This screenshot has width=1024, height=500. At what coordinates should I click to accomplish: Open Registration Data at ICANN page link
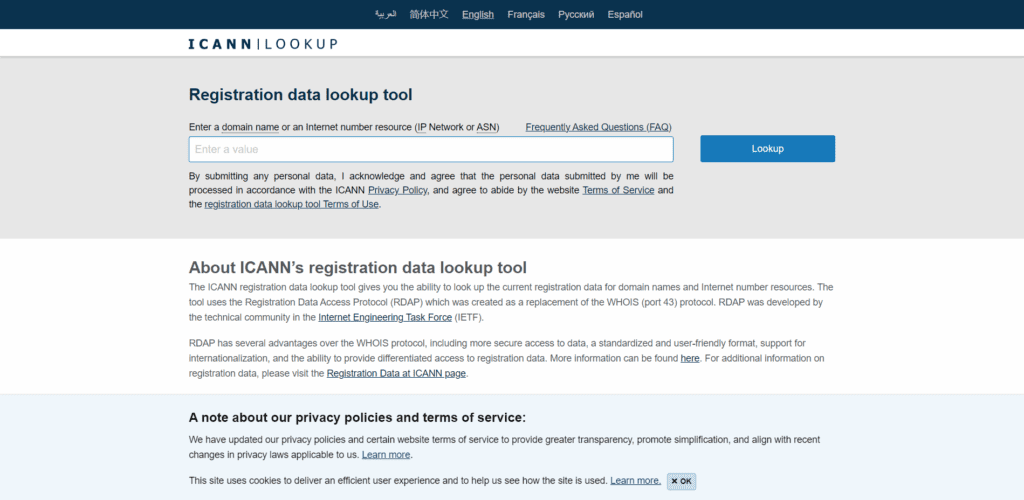396,373
